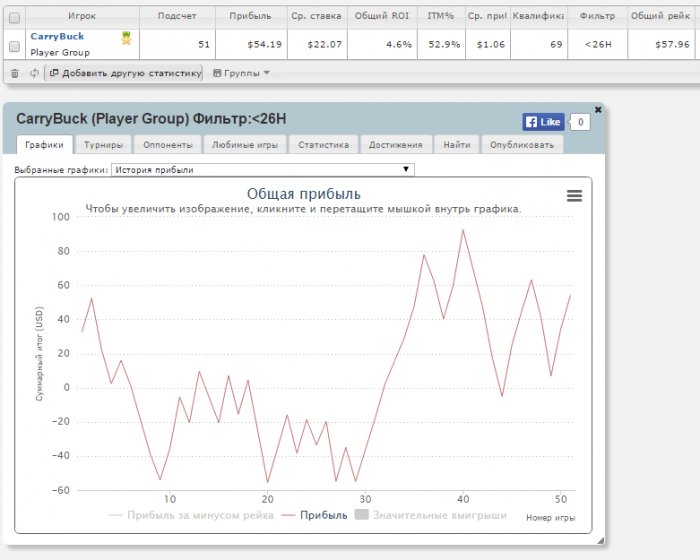Click the refresh arrows icon in the toolbar

pos(34,73)
